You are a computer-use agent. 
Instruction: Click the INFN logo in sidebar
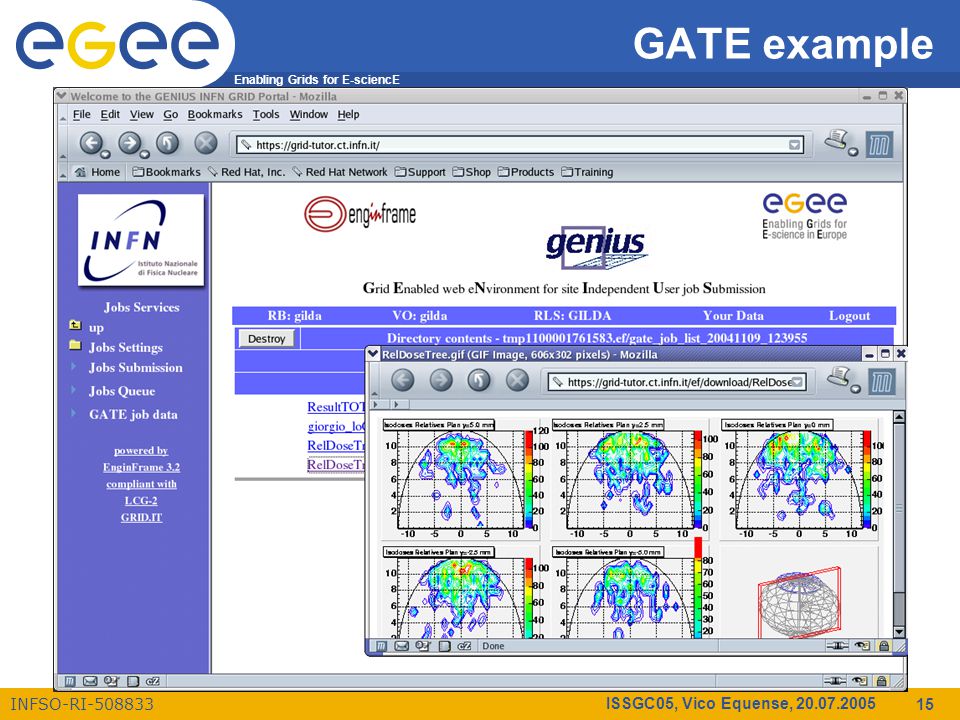tap(141, 240)
